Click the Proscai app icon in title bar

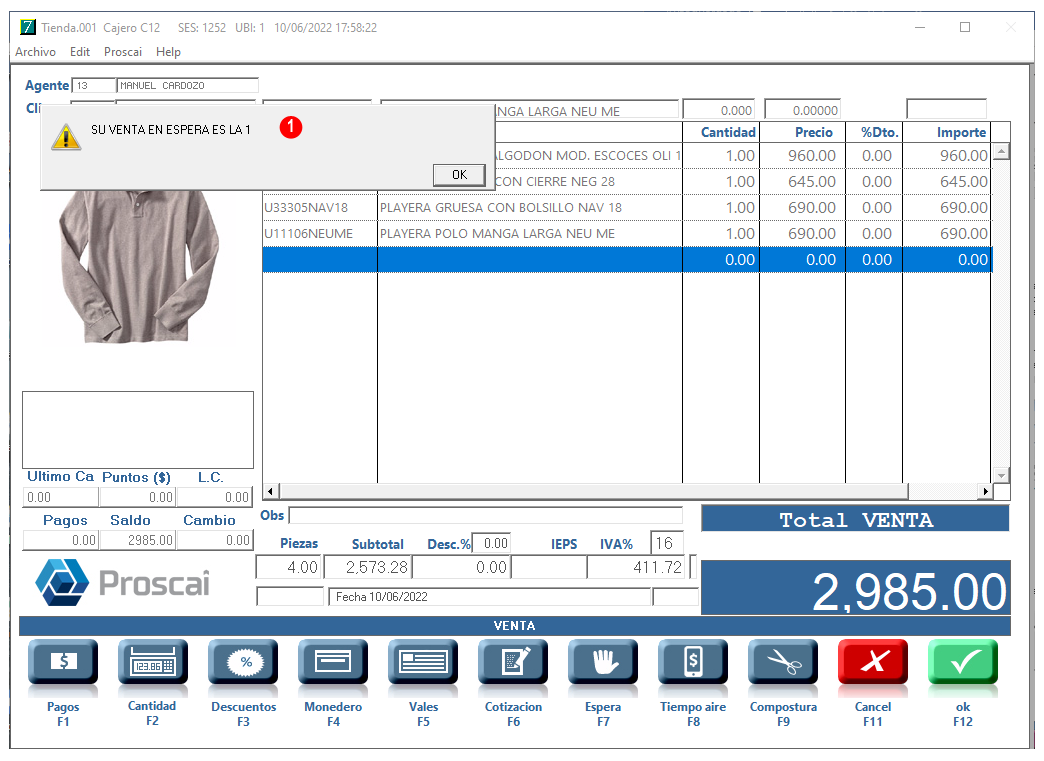click(x=27, y=27)
